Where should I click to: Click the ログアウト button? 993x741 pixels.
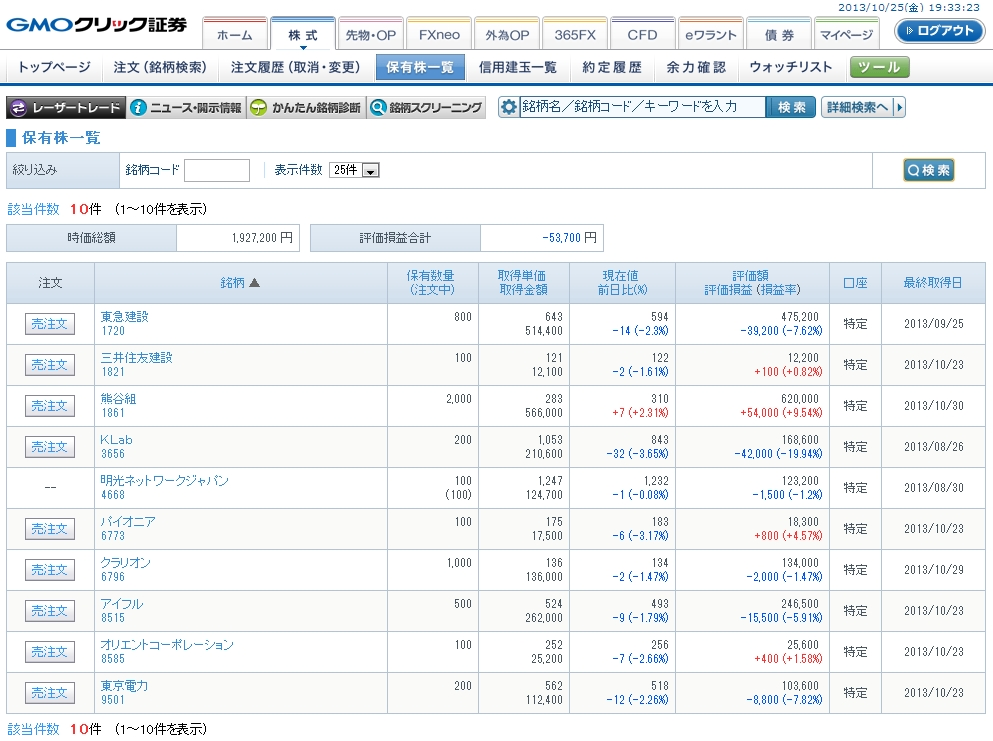[x=939, y=31]
